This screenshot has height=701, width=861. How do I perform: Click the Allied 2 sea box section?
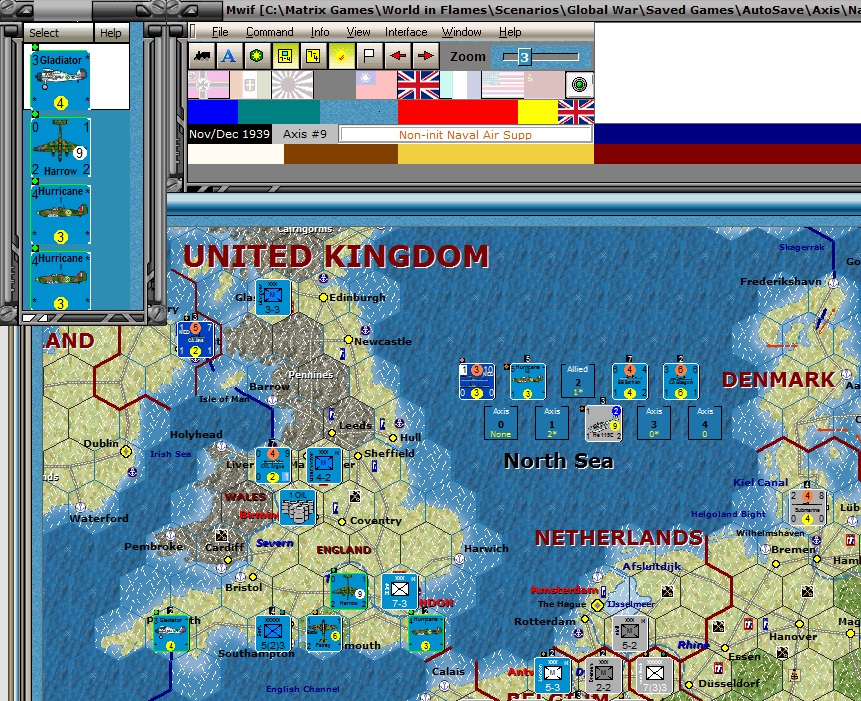pyautogui.click(x=578, y=380)
